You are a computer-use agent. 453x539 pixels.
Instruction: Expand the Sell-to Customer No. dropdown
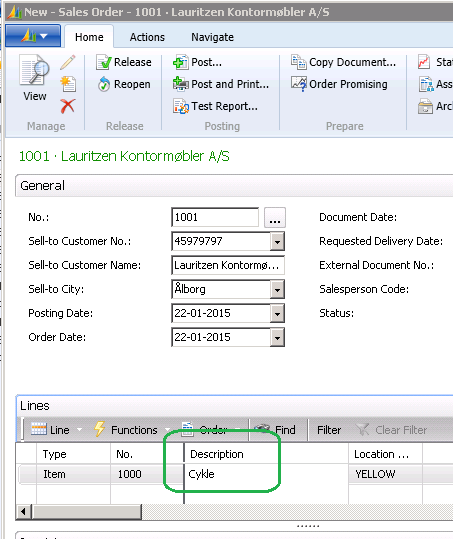coord(277,242)
